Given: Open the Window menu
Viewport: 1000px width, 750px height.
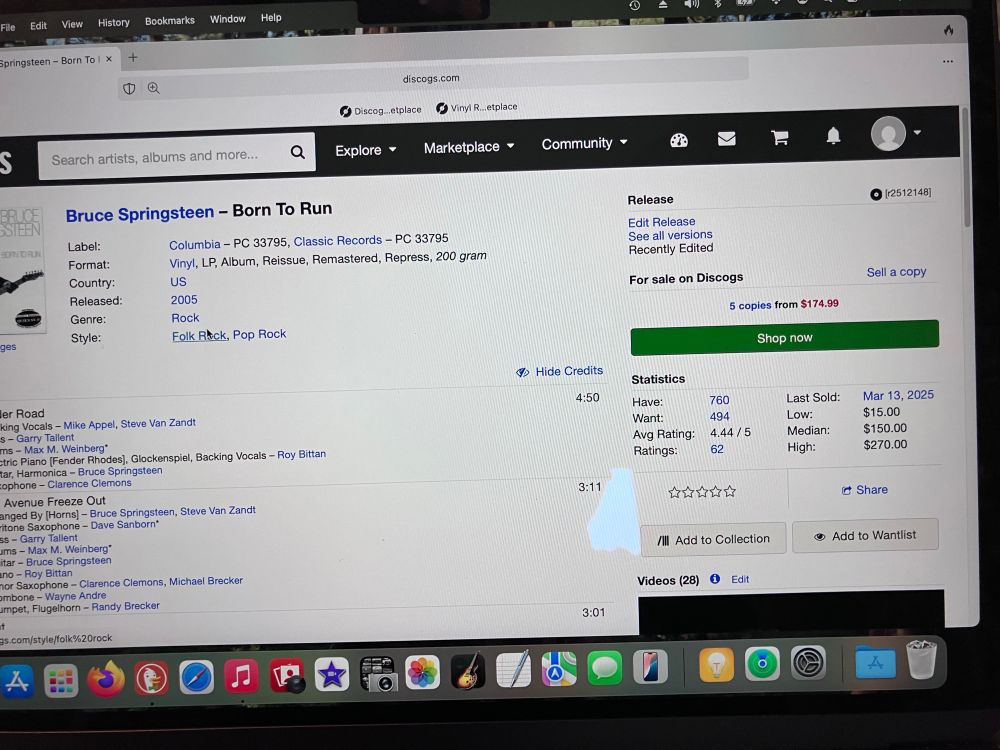Looking at the screenshot, I should click(x=228, y=19).
